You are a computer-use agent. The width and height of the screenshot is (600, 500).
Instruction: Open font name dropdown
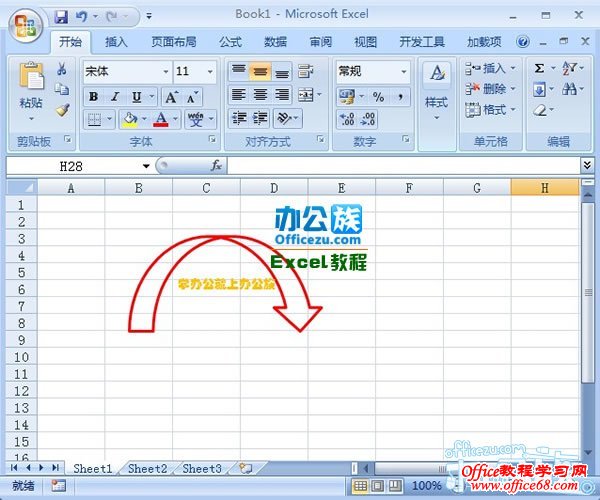click(166, 72)
